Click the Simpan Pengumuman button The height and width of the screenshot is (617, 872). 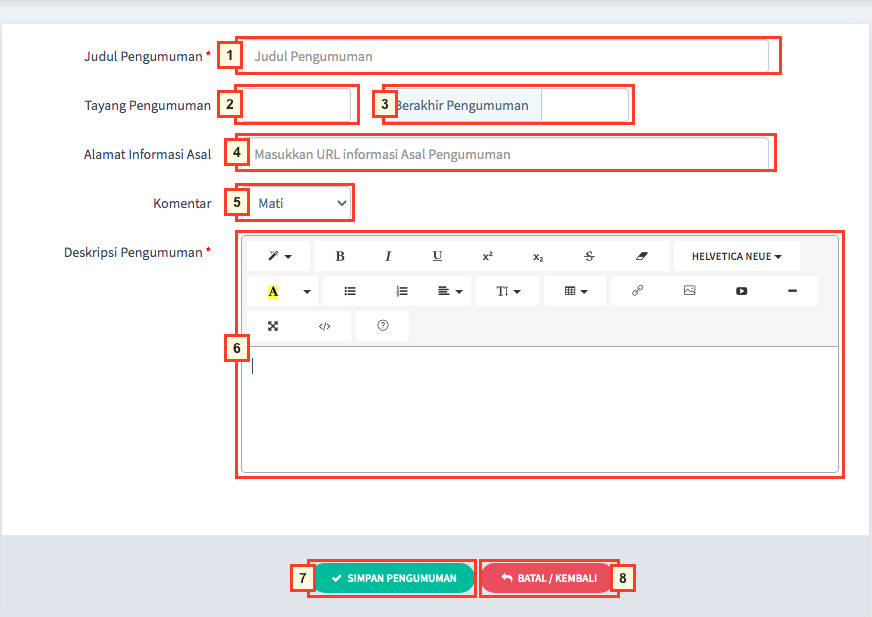click(x=393, y=578)
